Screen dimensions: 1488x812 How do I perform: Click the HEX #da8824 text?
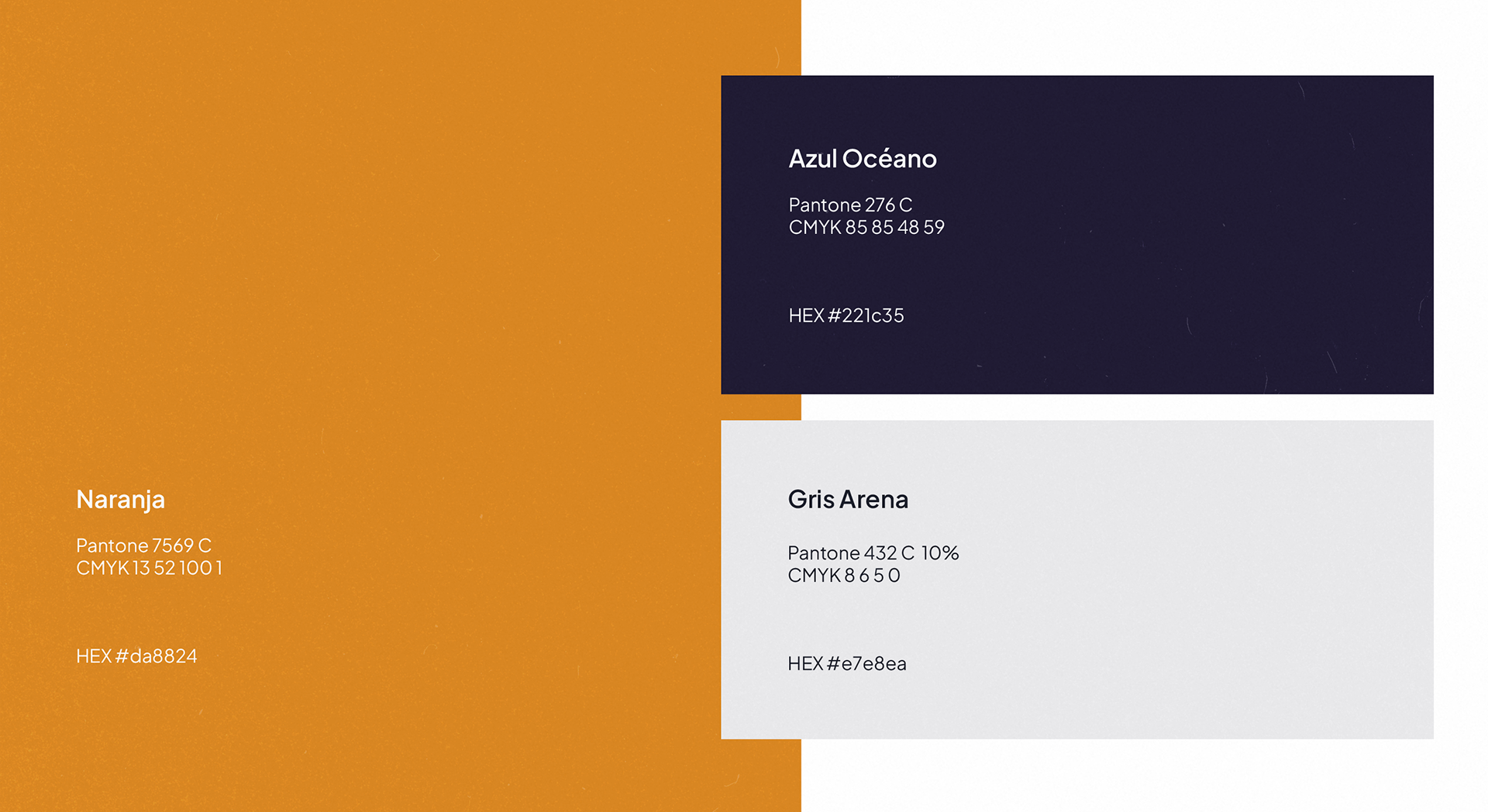[136, 656]
